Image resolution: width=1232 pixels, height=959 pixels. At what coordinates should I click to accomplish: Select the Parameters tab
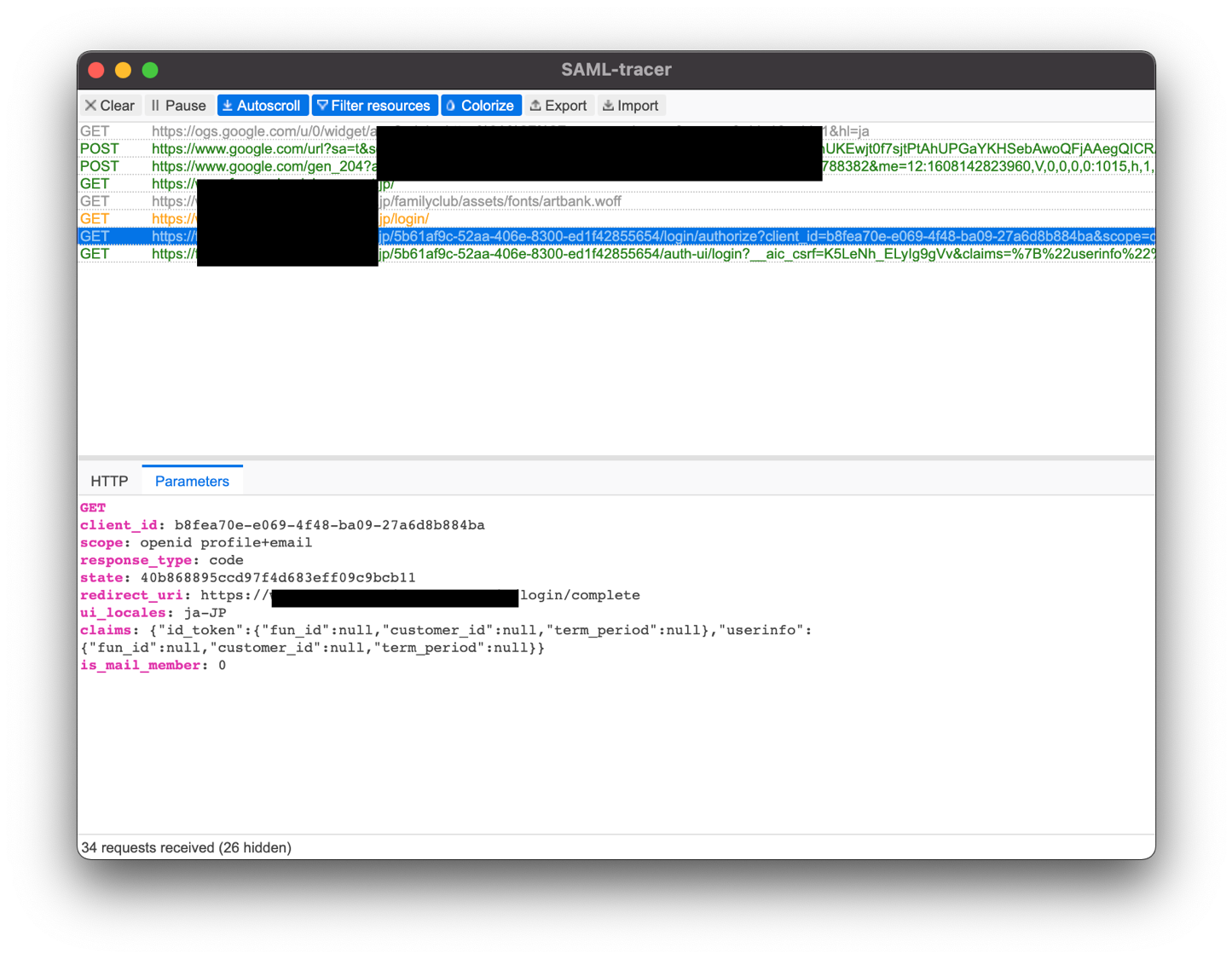pyautogui.click(x=192, y=482)
